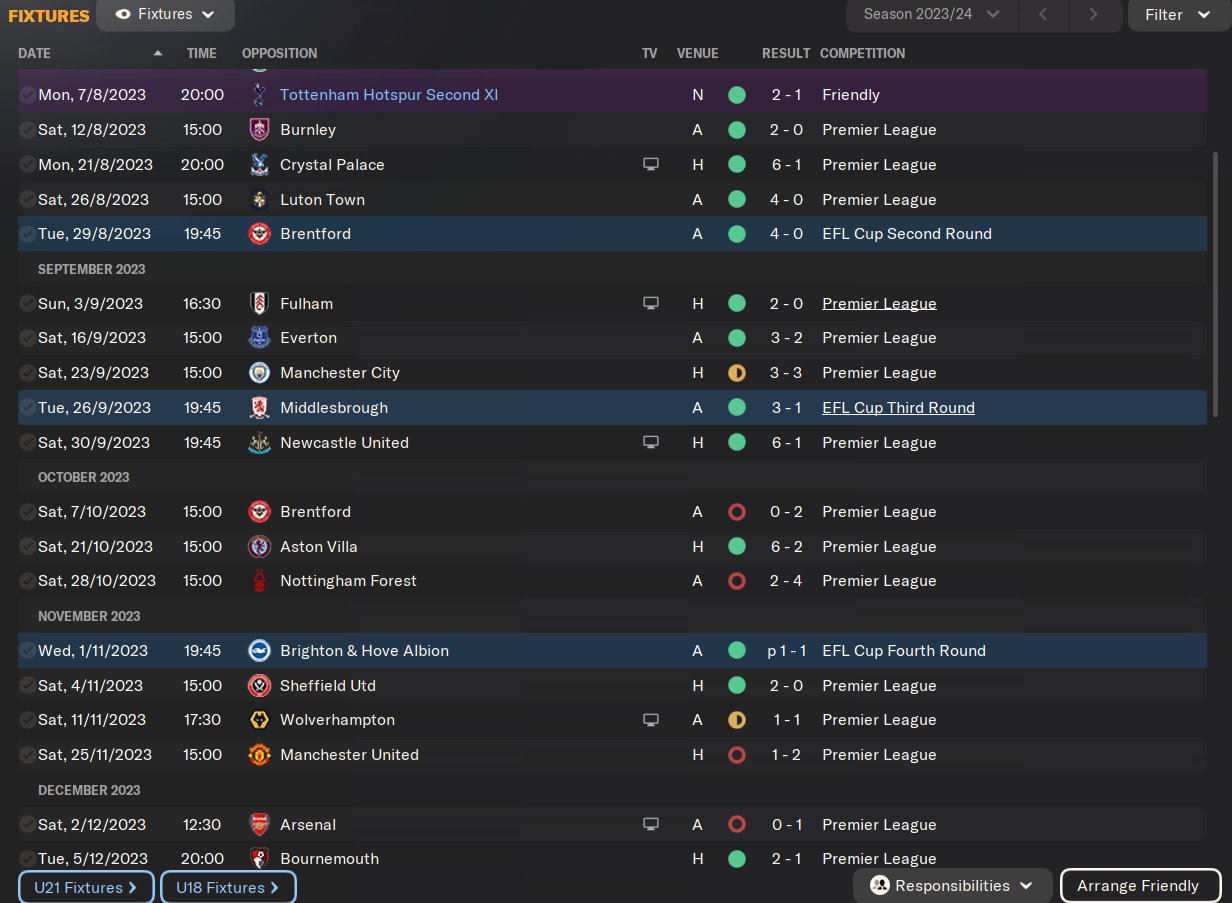The height and width of the screenshot is (903, 1232).
Task: Toggle the checkmark beside Sat, 7/10/2023 fixture
Action: [27, 512]
